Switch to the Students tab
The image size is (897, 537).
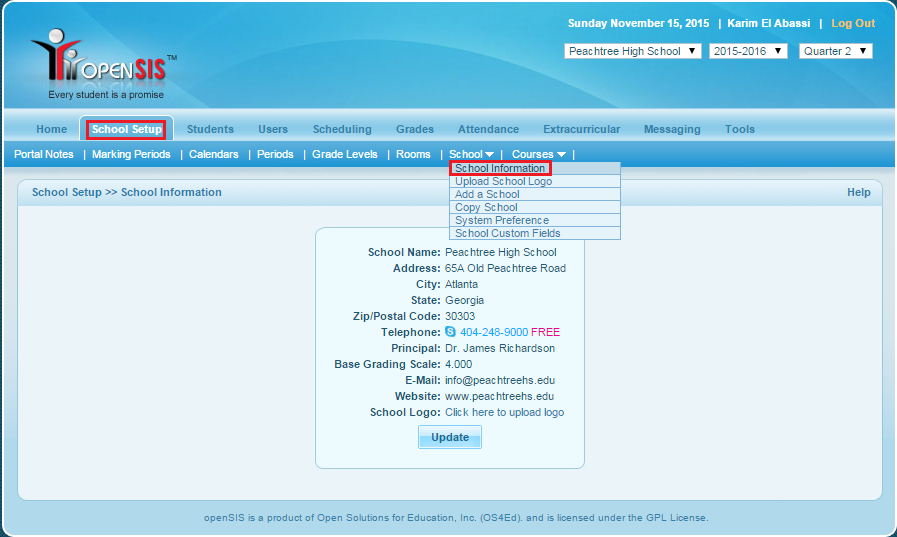tap(210, 129)
